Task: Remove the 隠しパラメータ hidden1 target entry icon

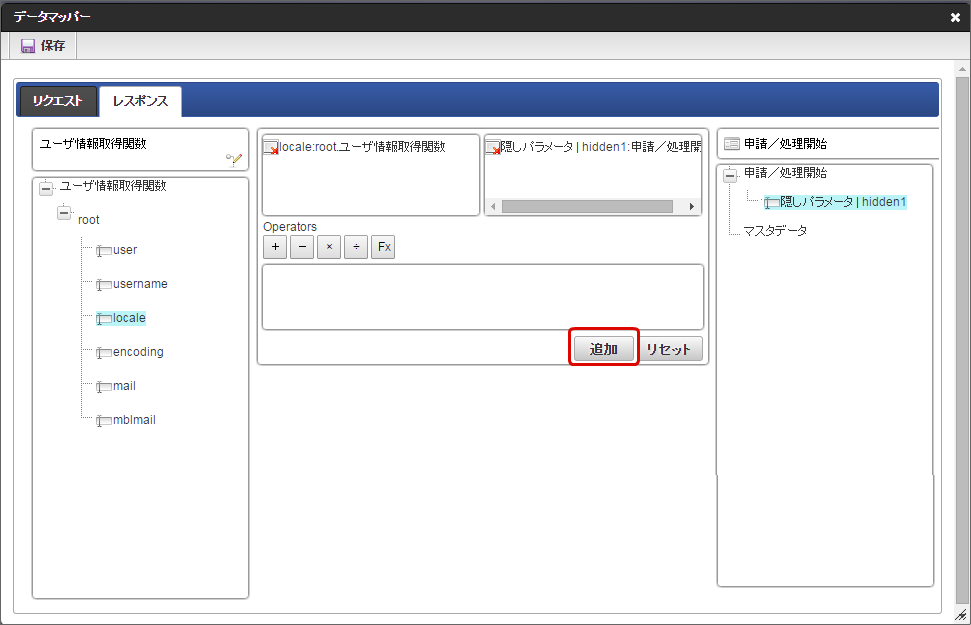Action: pyautogui.click(x=493, y=148)
